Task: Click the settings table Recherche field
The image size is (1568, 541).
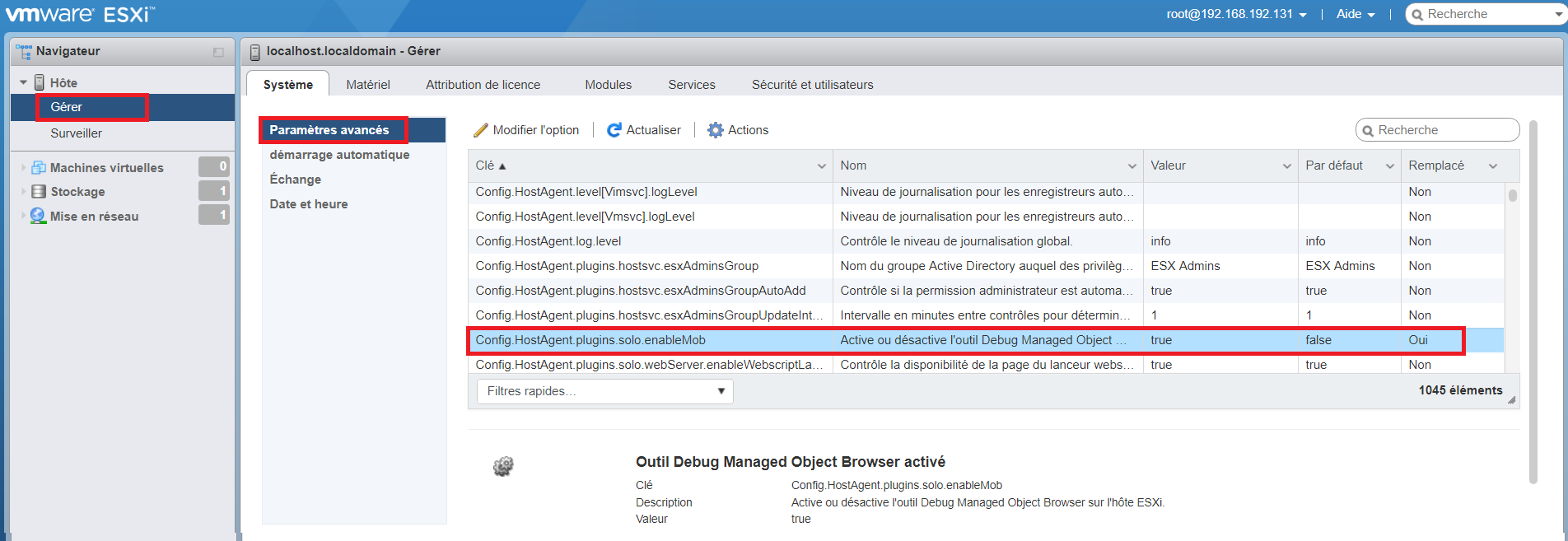Action: coord(1437,130)
